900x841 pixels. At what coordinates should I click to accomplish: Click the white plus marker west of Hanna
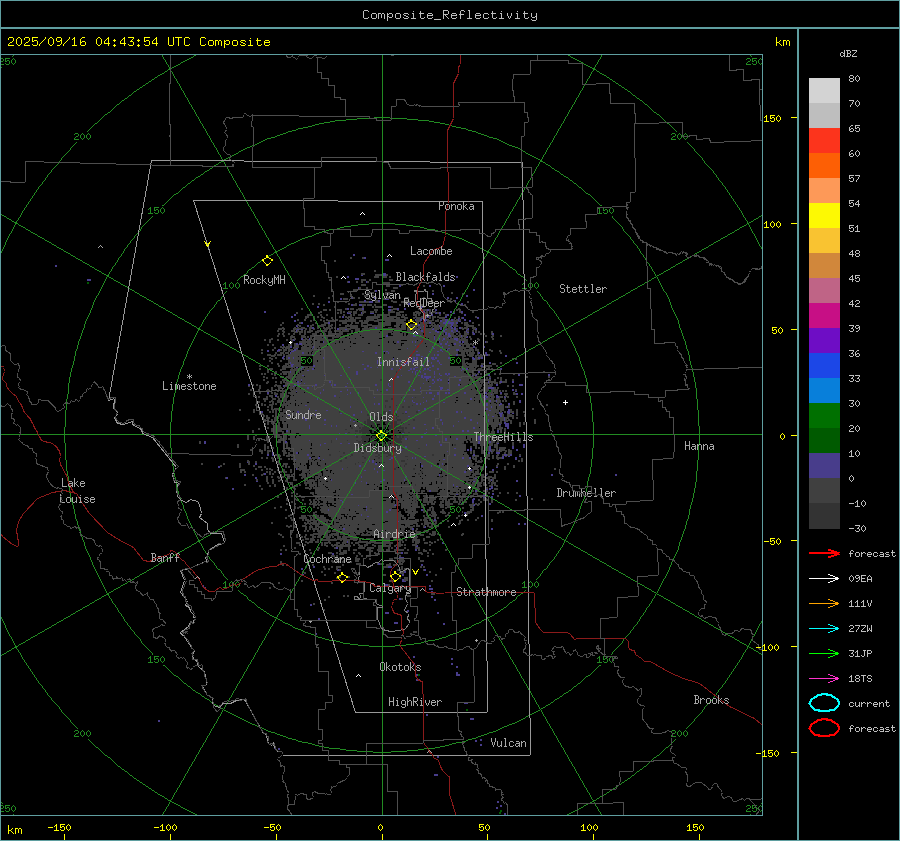coord(565,402)
